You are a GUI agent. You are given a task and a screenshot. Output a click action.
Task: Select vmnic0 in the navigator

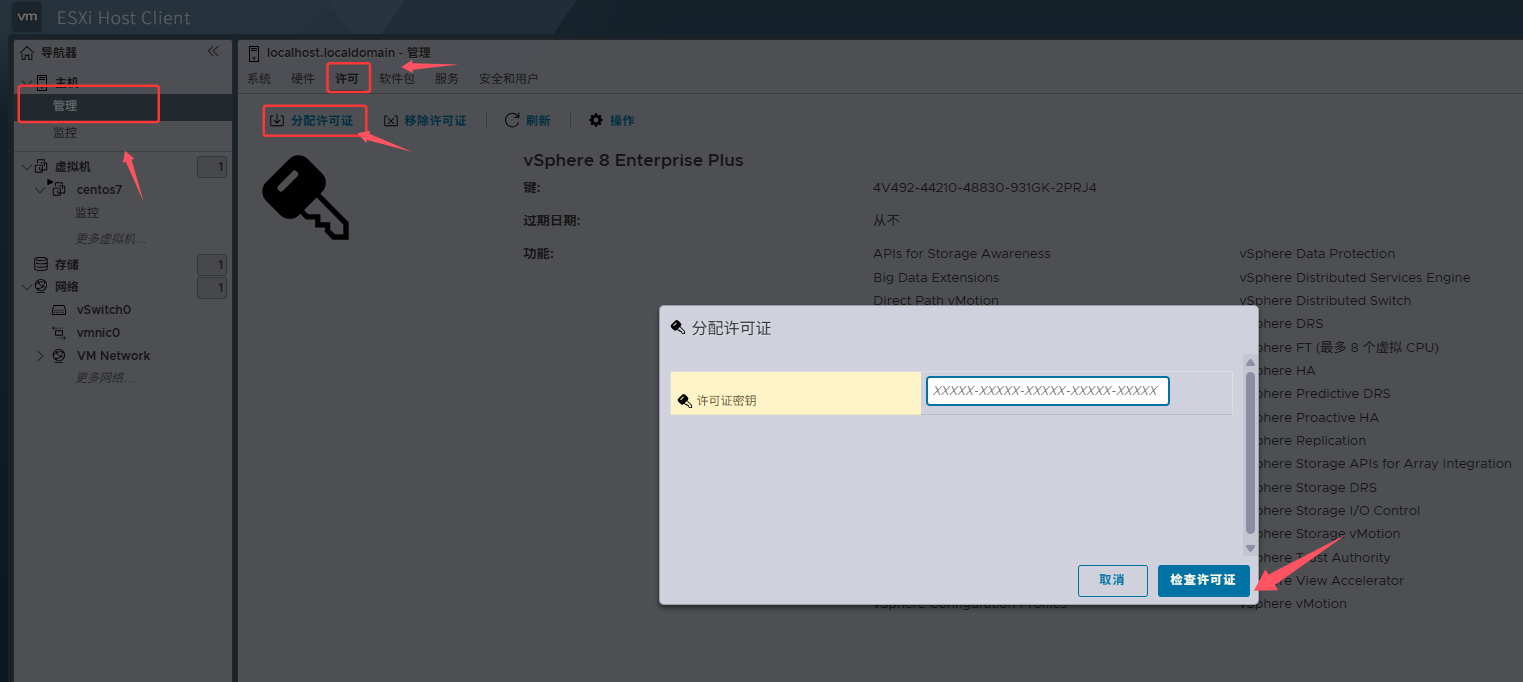coord(98,333)
